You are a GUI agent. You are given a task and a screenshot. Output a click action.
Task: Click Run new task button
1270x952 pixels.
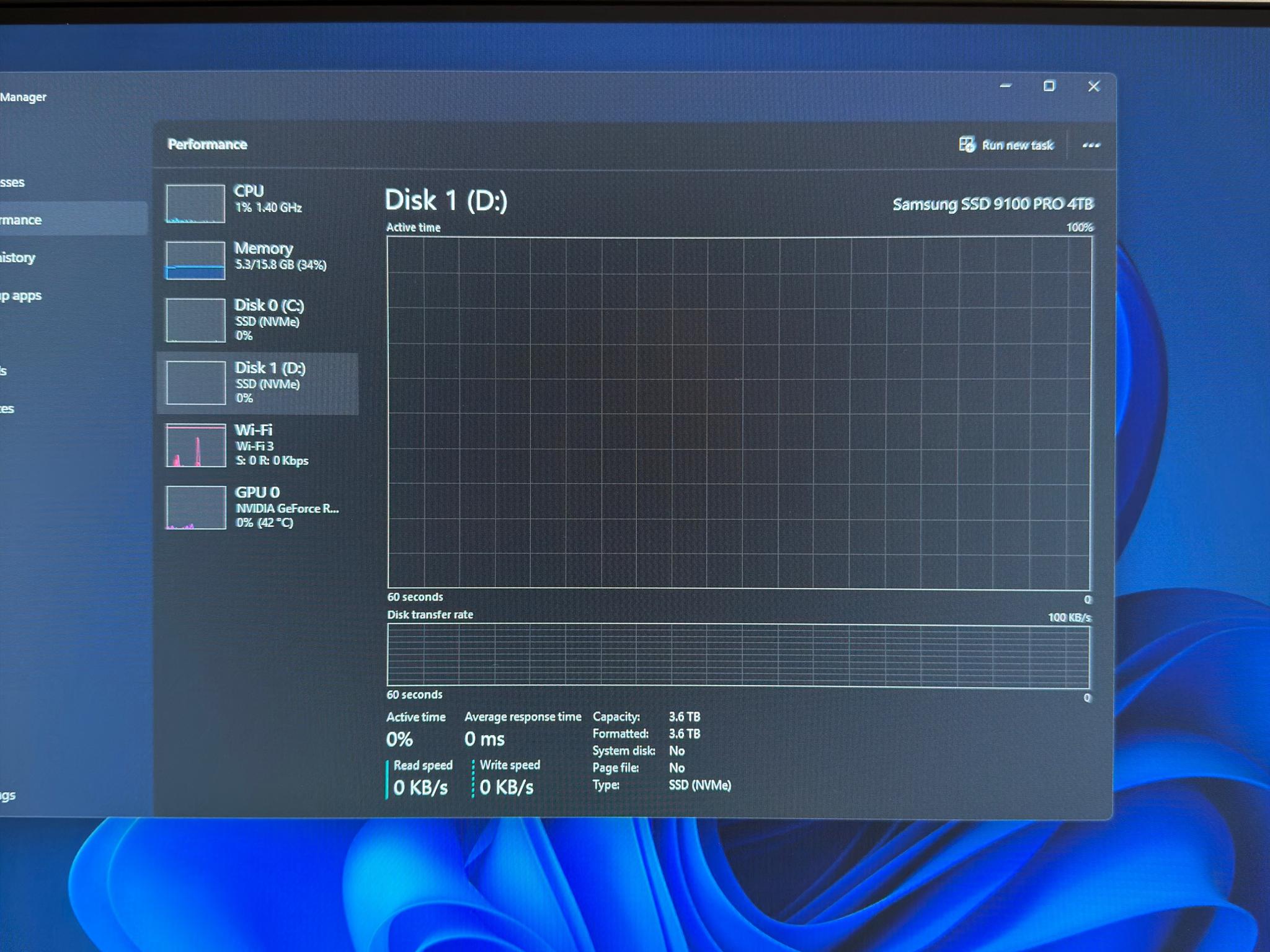click(1006, 145)
